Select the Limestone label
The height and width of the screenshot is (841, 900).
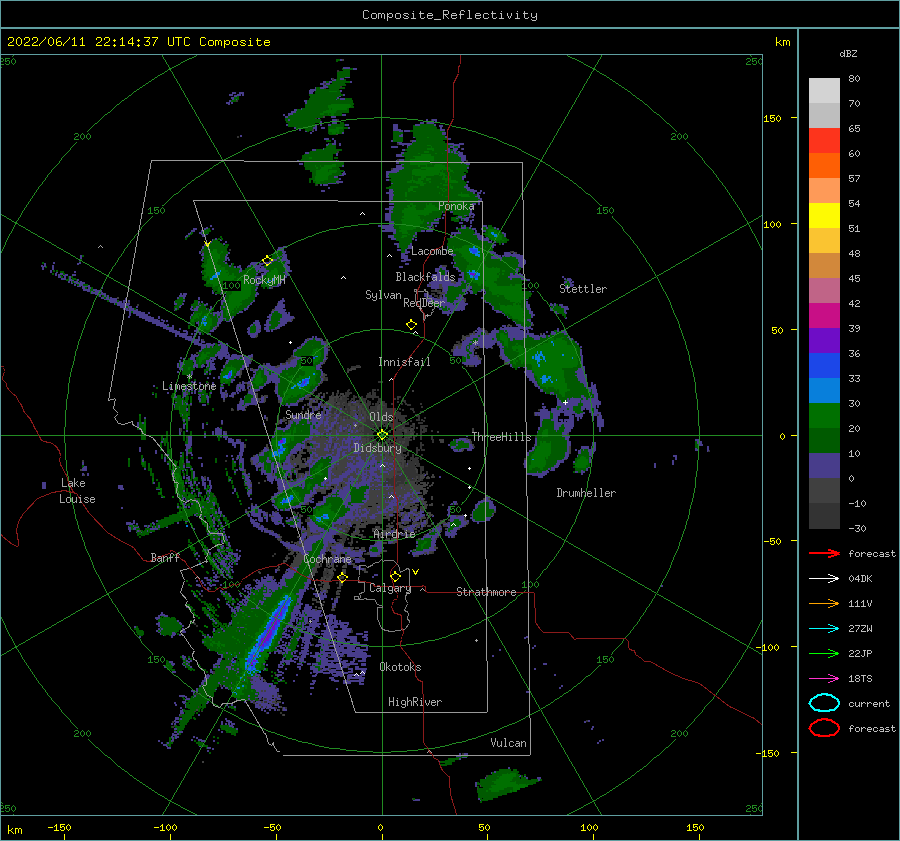pyautogui.click(x=189, y=386)
